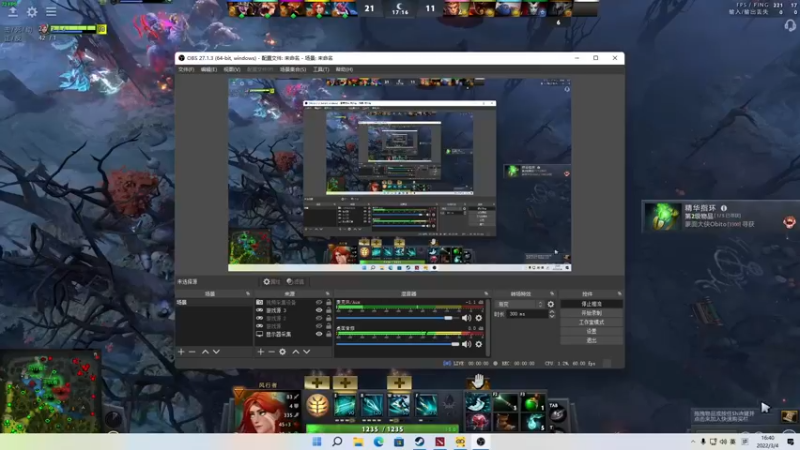Open properties of the selected OBS source
Screen dimensions: 800x450
pos(271,282)
